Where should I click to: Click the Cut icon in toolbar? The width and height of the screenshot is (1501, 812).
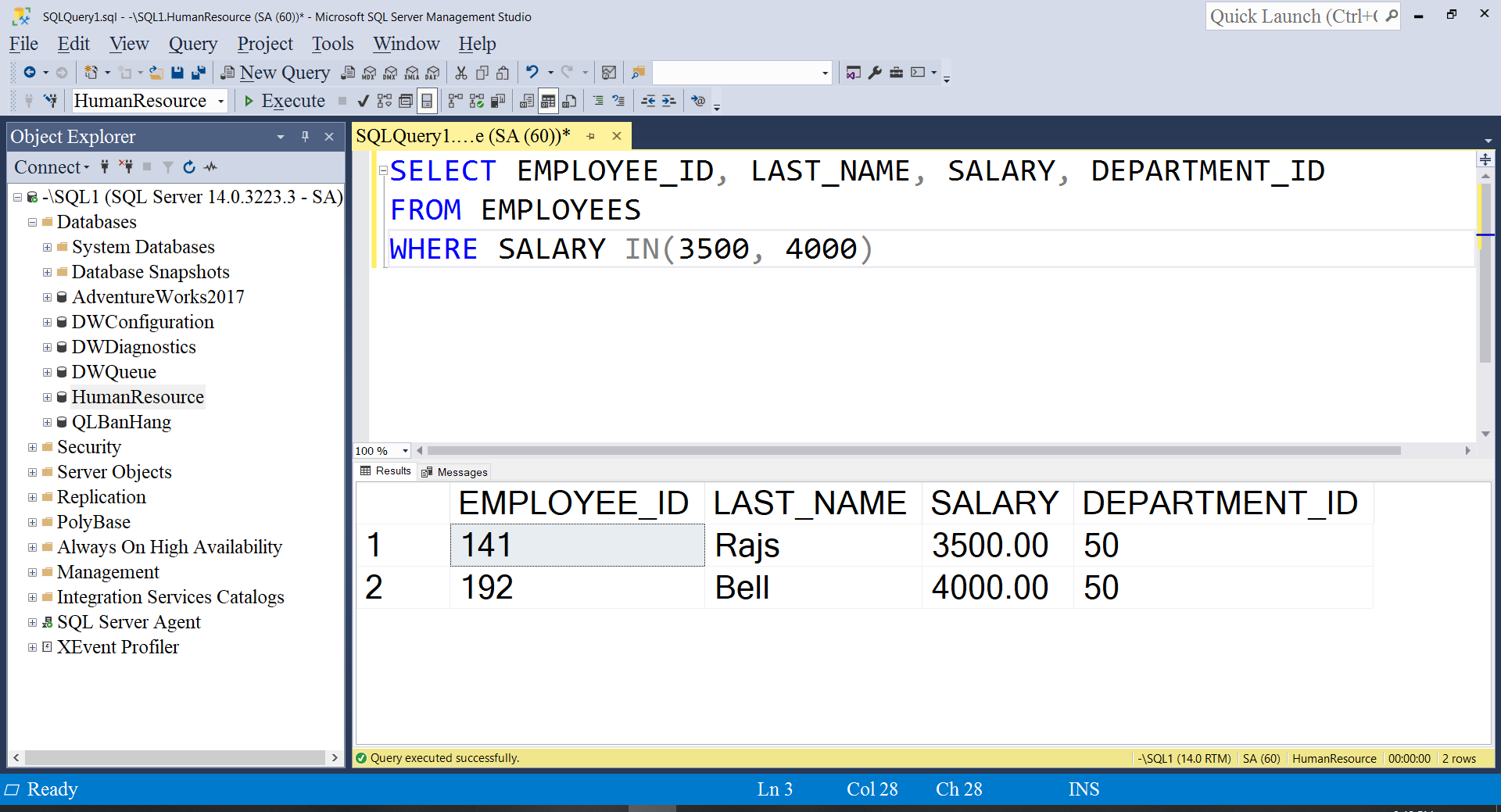(x=461, y=73)
